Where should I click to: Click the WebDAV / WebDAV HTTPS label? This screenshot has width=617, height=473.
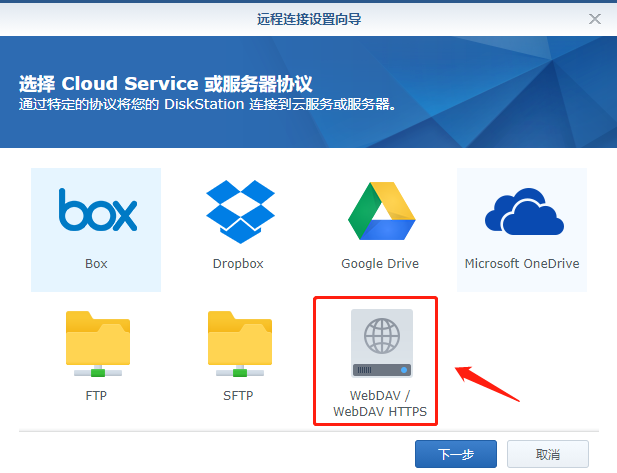380,403
